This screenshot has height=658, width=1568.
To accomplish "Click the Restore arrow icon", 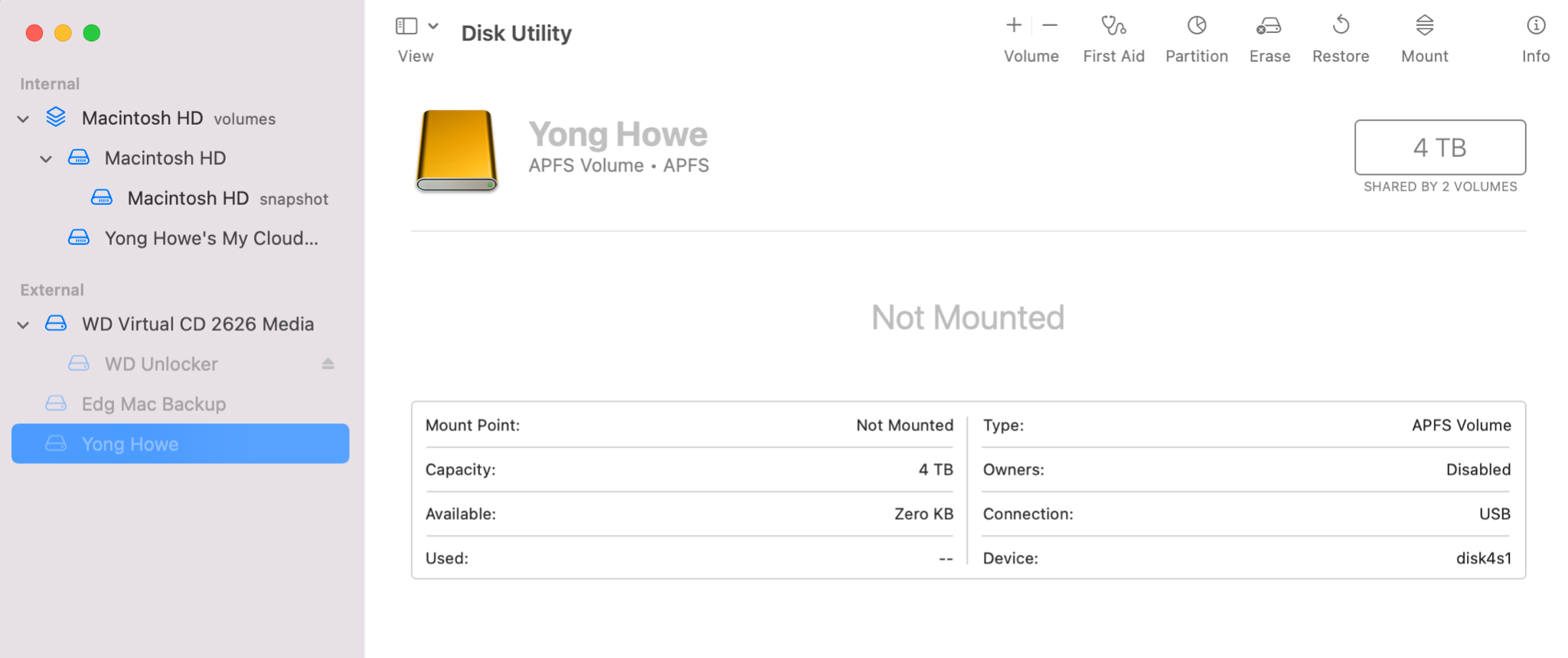I will pos(1341,27).
